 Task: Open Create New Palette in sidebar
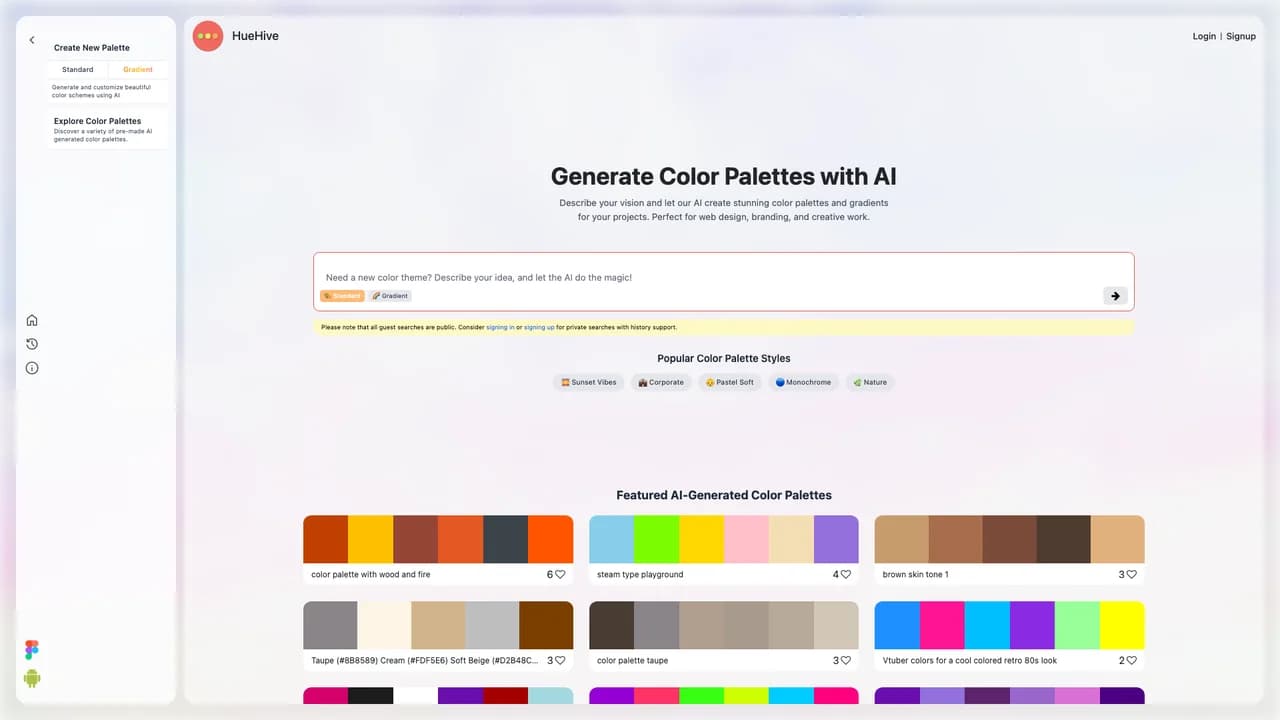92,48
